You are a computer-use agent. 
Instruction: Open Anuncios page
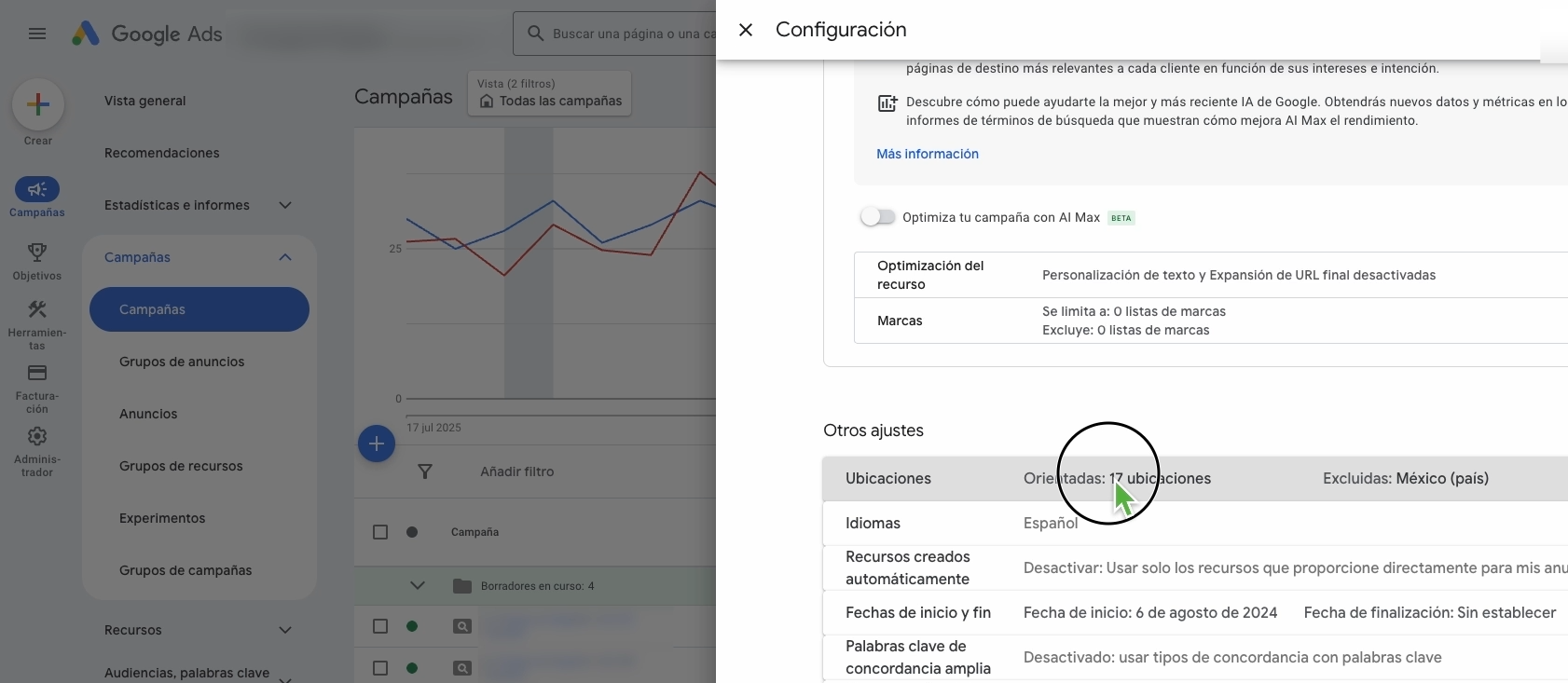pyautogui.click(x=148, y=414)
